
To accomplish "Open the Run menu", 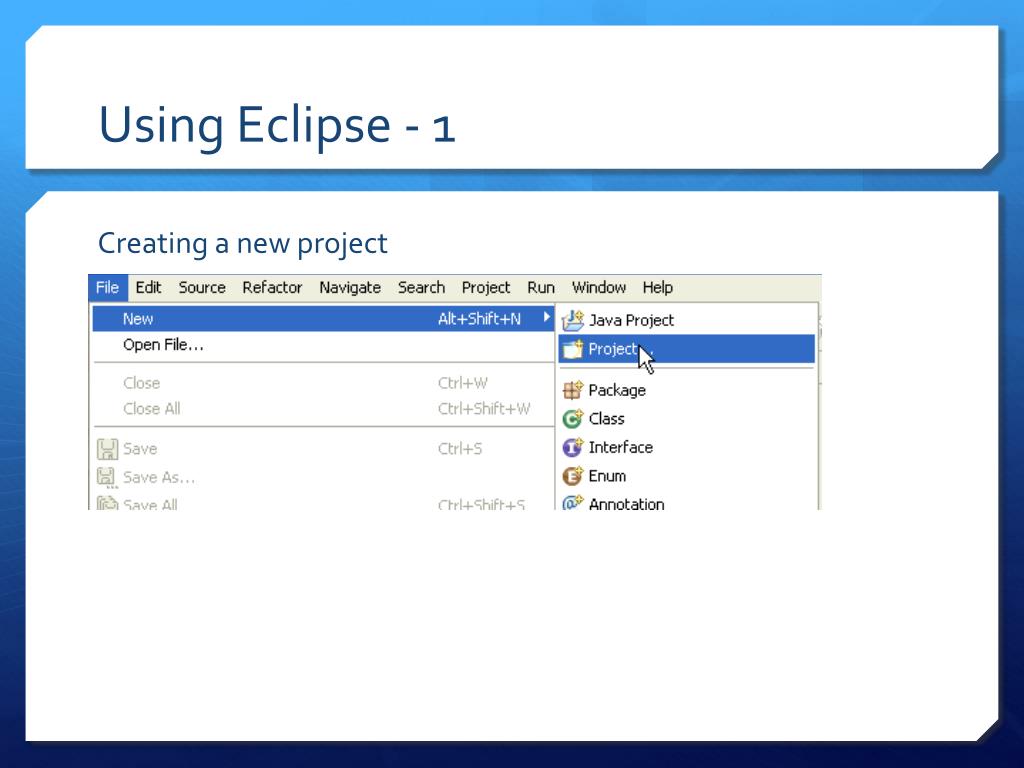I will (541, 287).
